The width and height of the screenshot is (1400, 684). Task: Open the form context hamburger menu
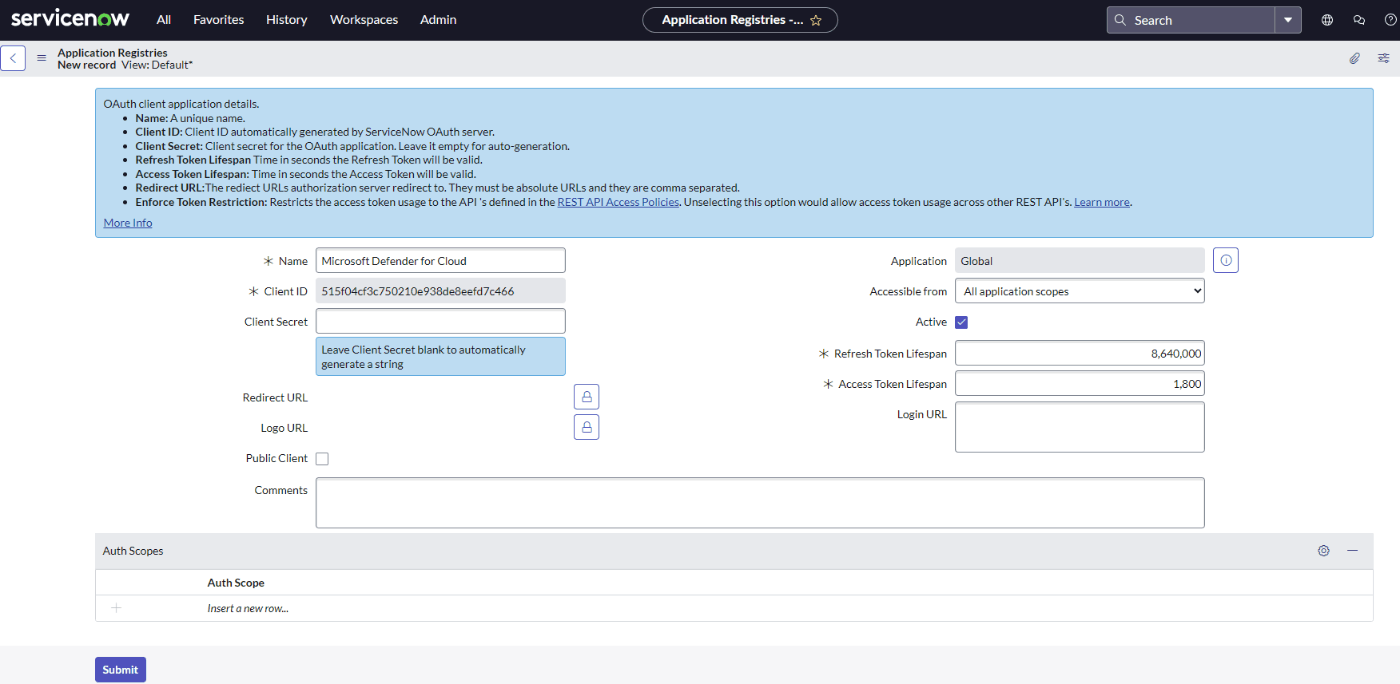click(42, 58)
